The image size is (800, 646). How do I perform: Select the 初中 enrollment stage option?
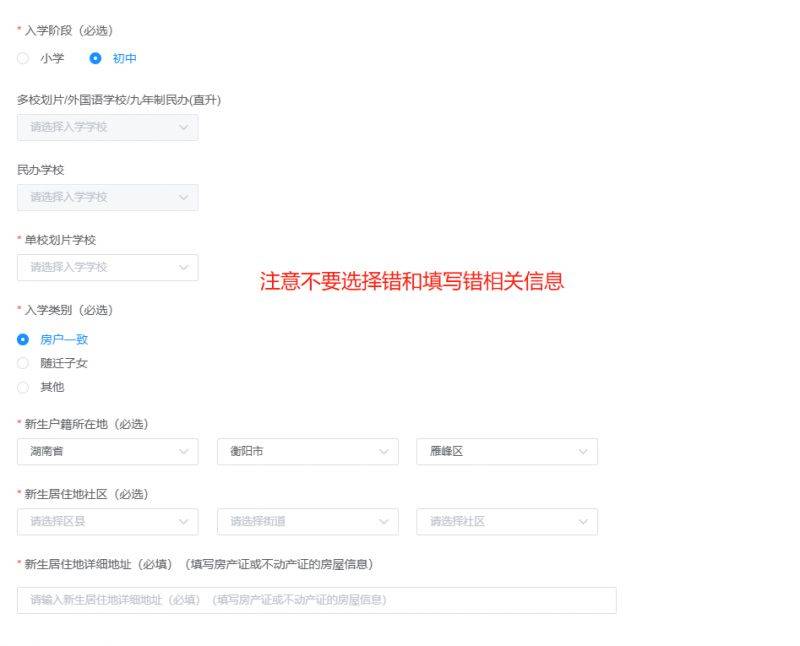(96, 58)
